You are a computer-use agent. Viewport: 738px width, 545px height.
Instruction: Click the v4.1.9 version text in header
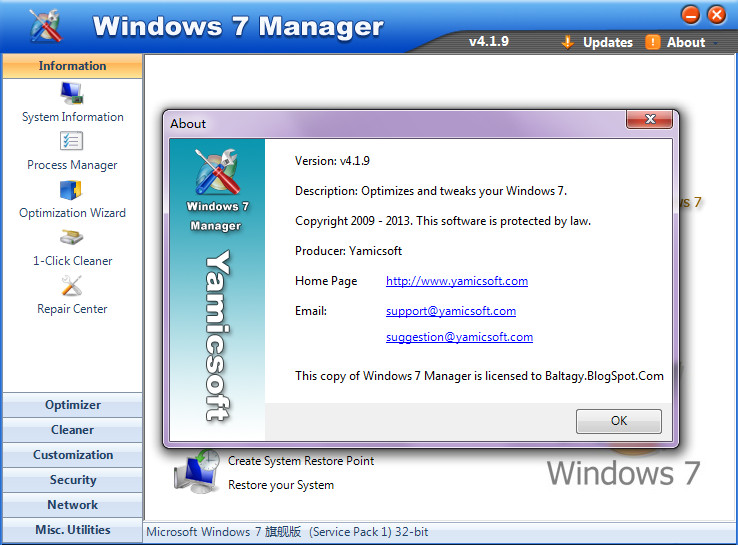[x=489, y=41]
